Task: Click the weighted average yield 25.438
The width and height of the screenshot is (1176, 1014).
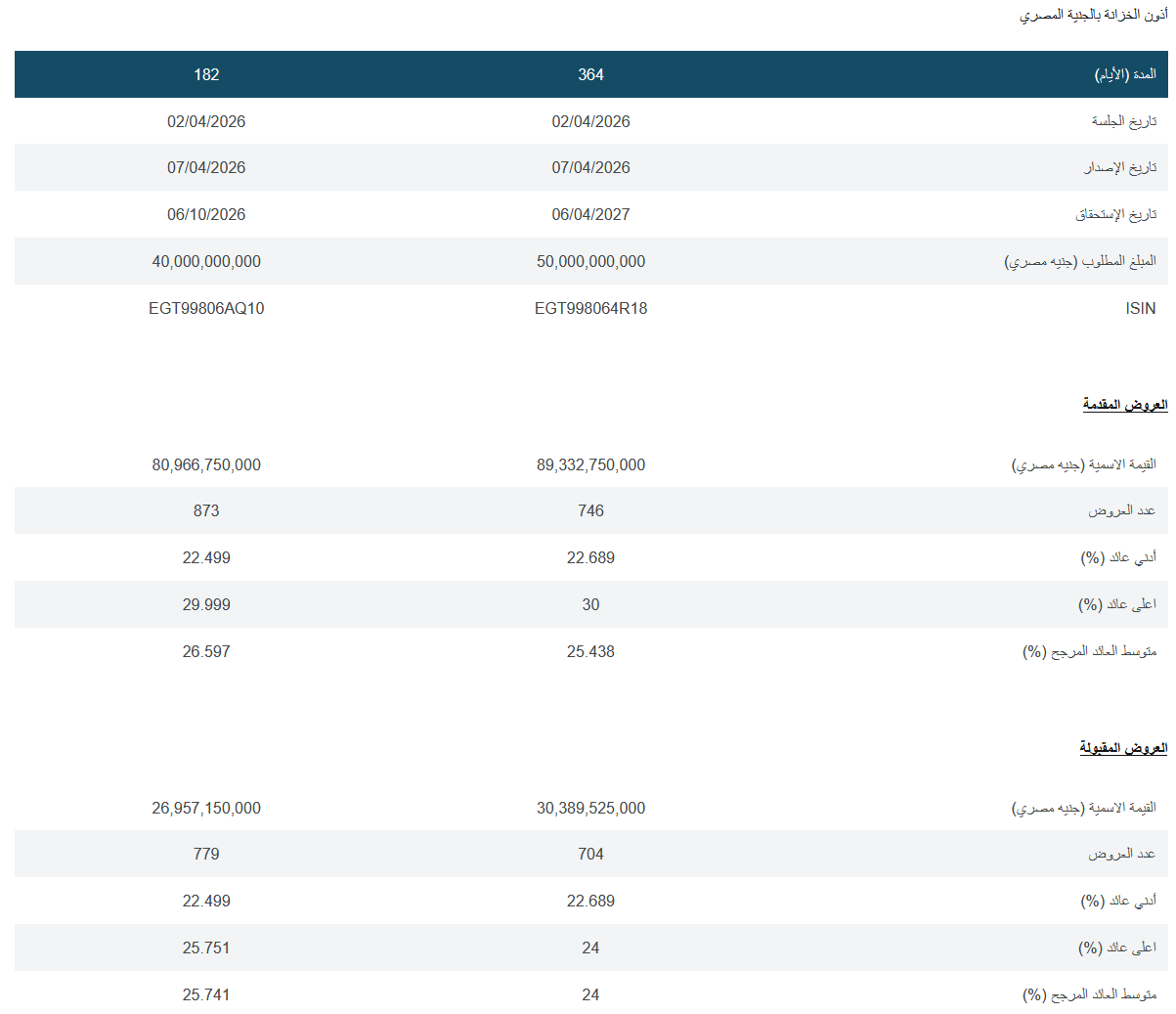Action: (x=590, y=651)
